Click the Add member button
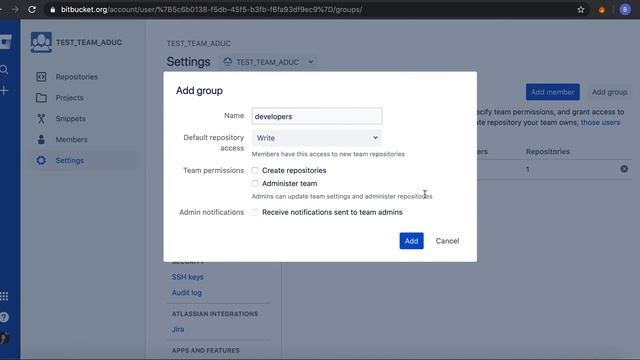This screenshot has height=360, width=640. [x=553, y=92]
